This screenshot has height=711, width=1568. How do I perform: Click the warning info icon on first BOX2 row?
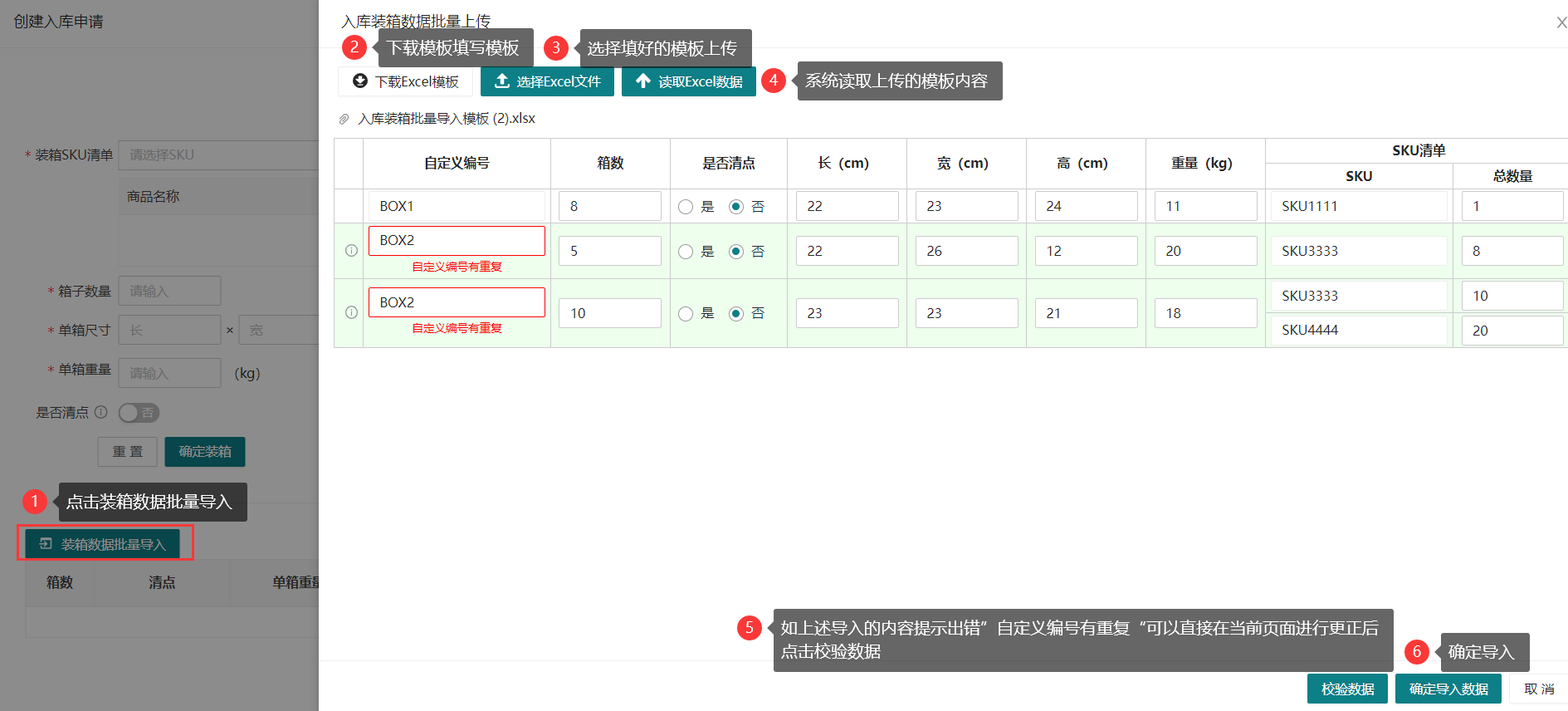pos(351,251)
